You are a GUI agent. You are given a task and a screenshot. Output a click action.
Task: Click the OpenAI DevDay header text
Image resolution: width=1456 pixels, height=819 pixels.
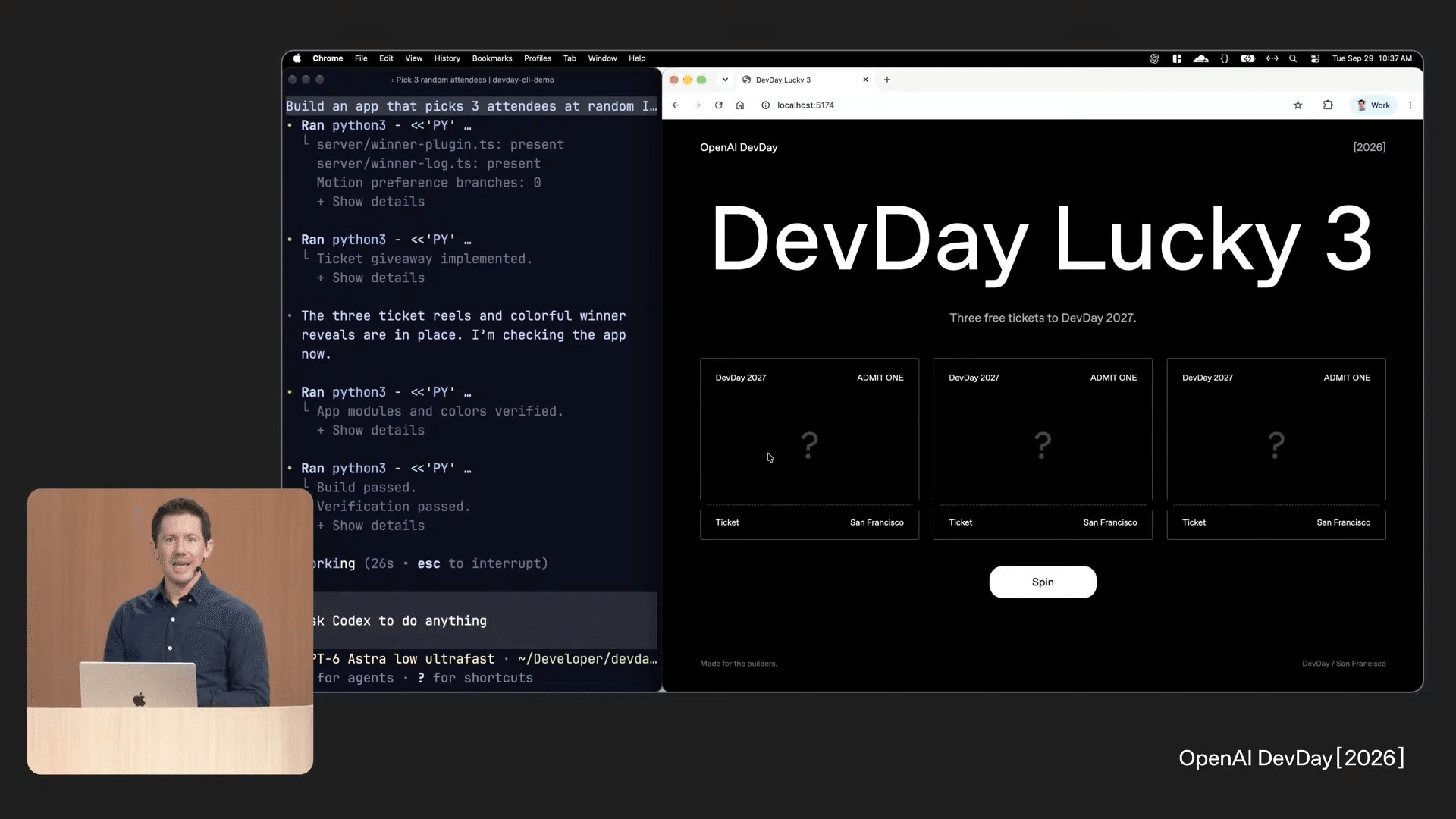pos(739,147)
